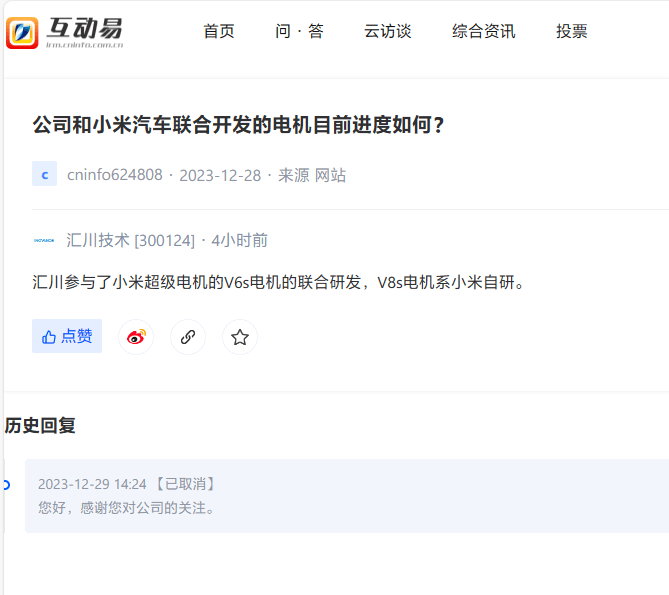Select the 2023-12-29 cancelled history reply
This screenshot has width=669, height=595.
[347, 496]
